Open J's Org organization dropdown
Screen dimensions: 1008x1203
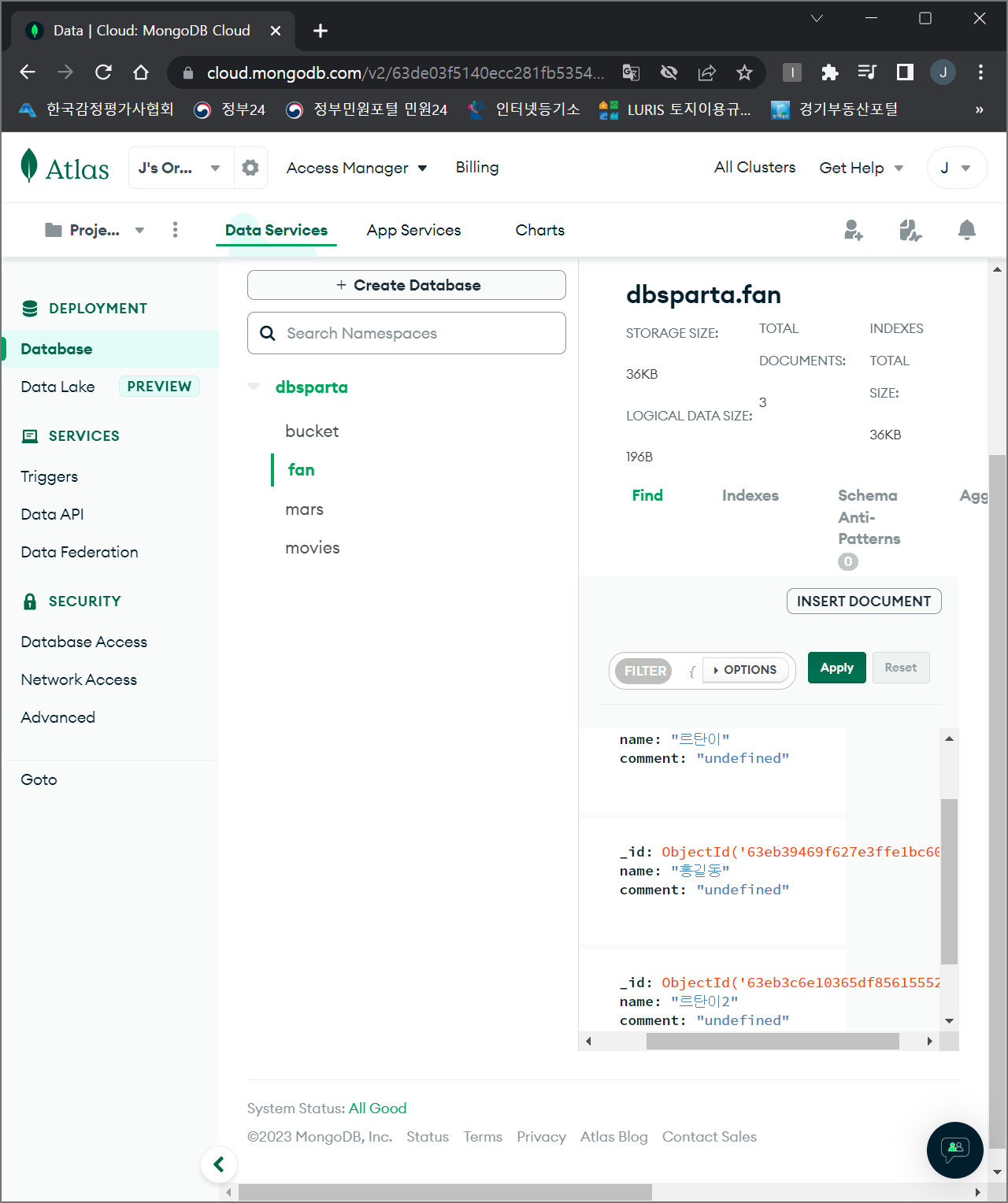pyautogui.click(x=181, y=168)
